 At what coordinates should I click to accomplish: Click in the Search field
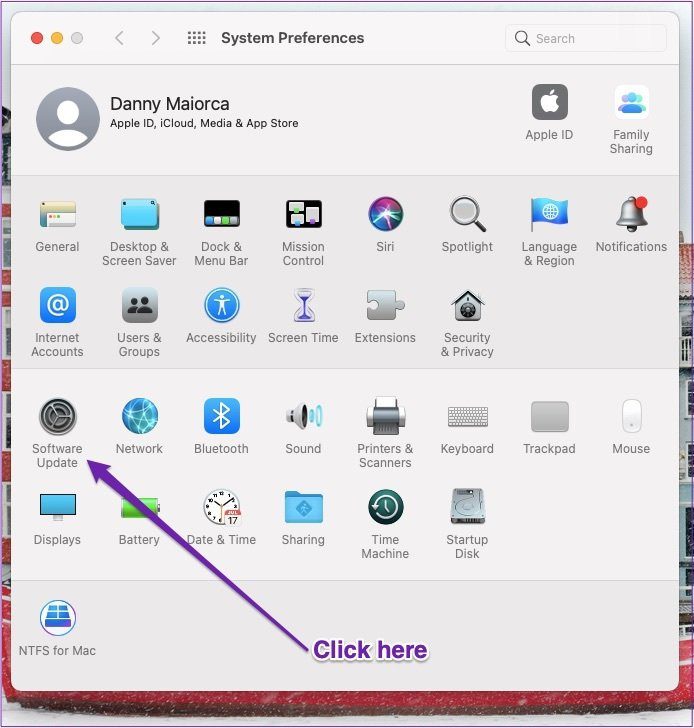point(586,38)
